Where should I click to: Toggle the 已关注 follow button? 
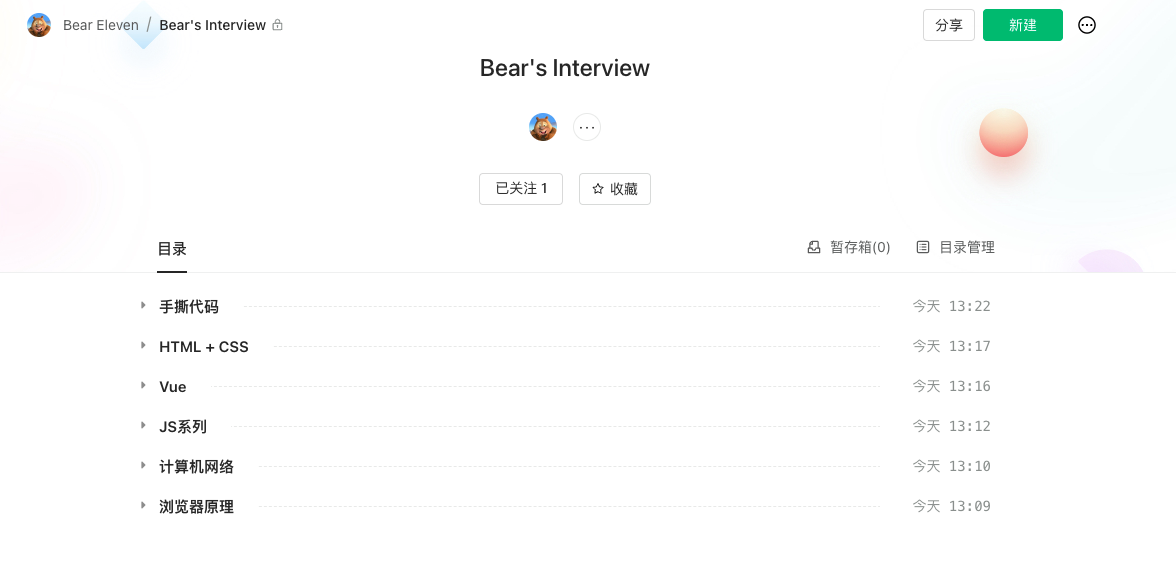pos(521,189)
